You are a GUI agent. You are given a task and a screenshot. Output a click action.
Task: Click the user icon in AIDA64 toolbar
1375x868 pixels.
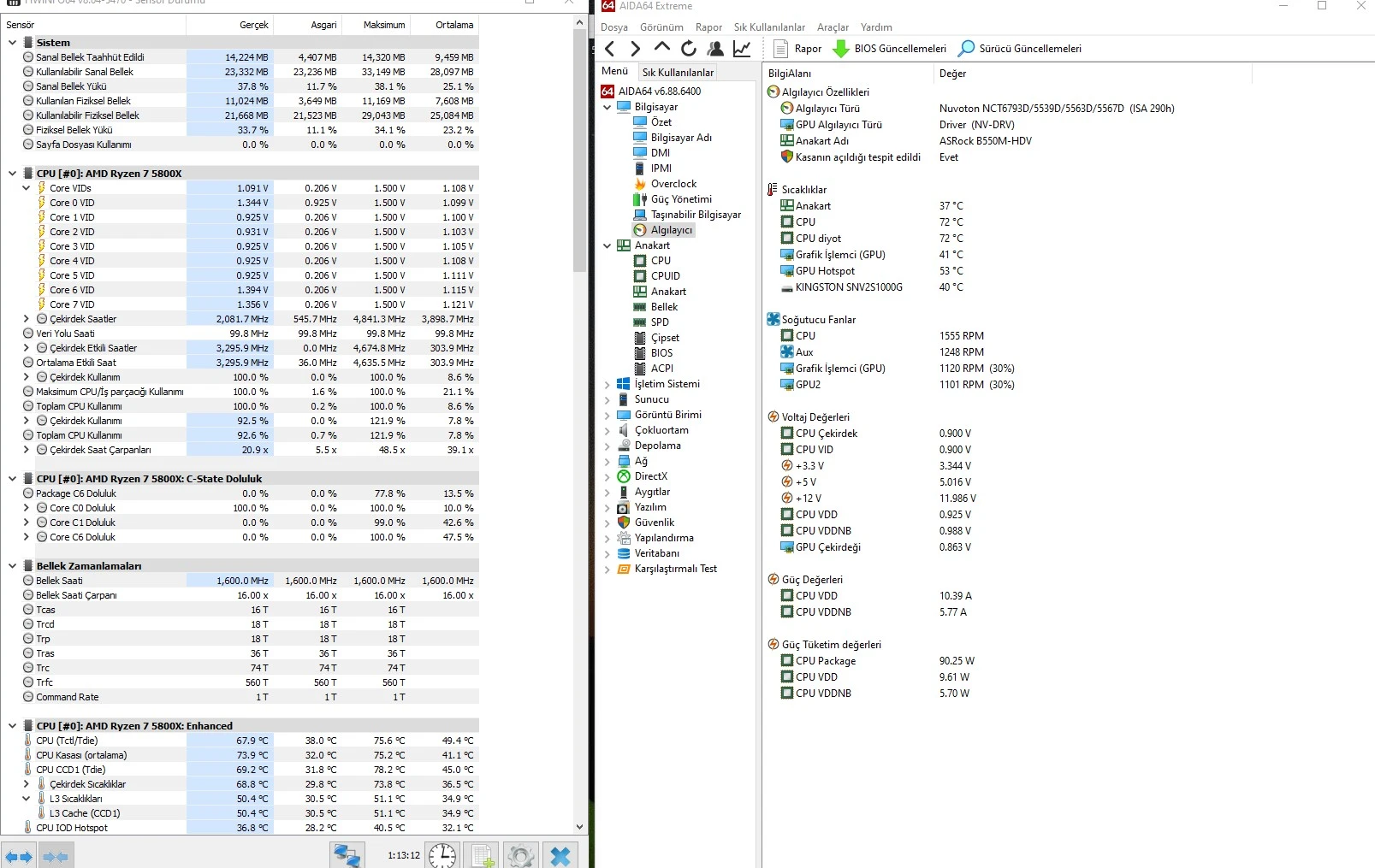point(715,49)
